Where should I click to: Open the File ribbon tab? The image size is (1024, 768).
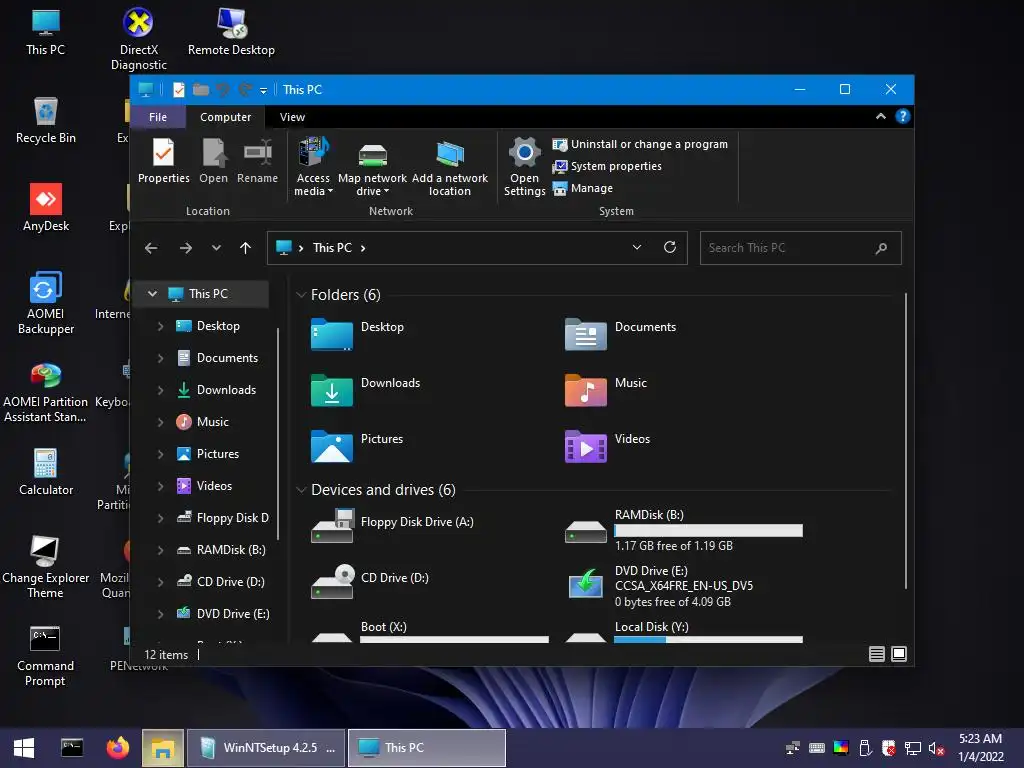pos(158,117)
